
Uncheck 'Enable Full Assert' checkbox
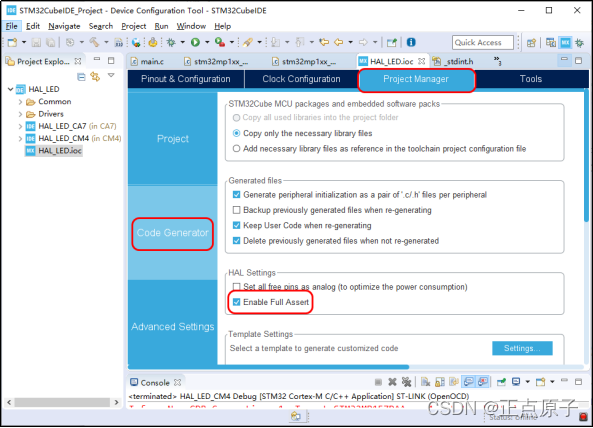[236, 302]
